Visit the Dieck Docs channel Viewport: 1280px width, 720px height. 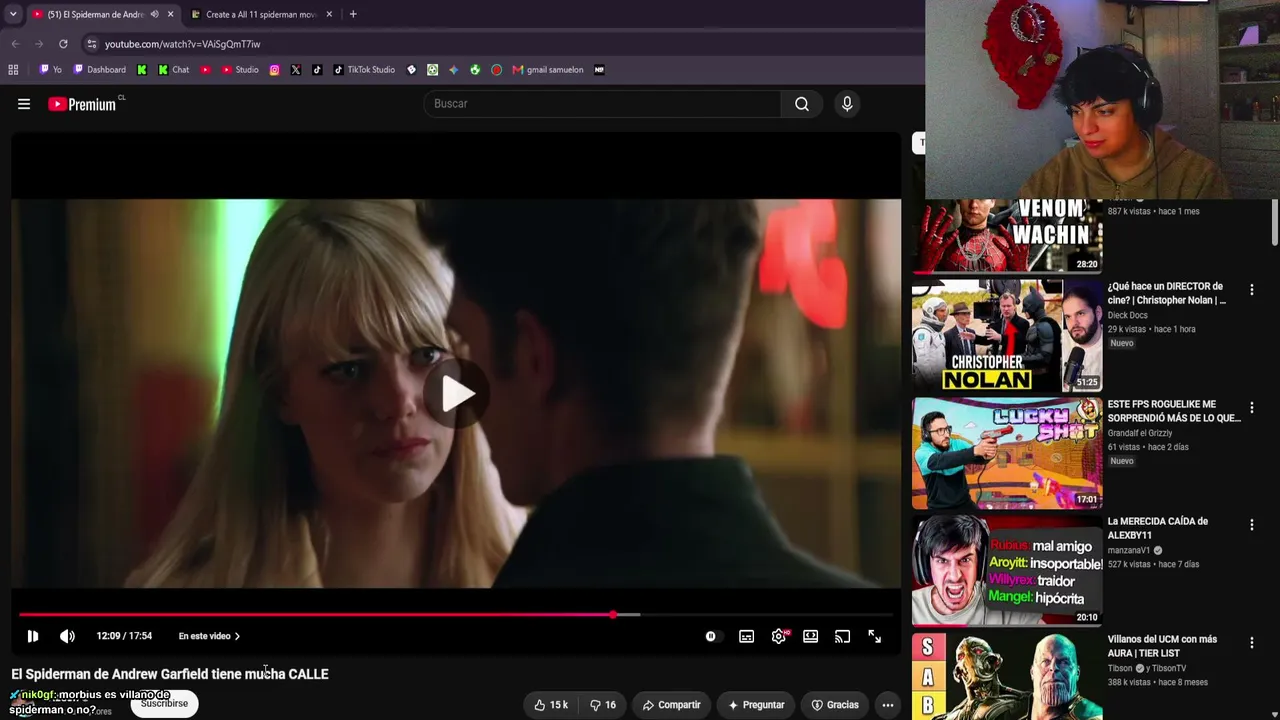(1127, 315)
